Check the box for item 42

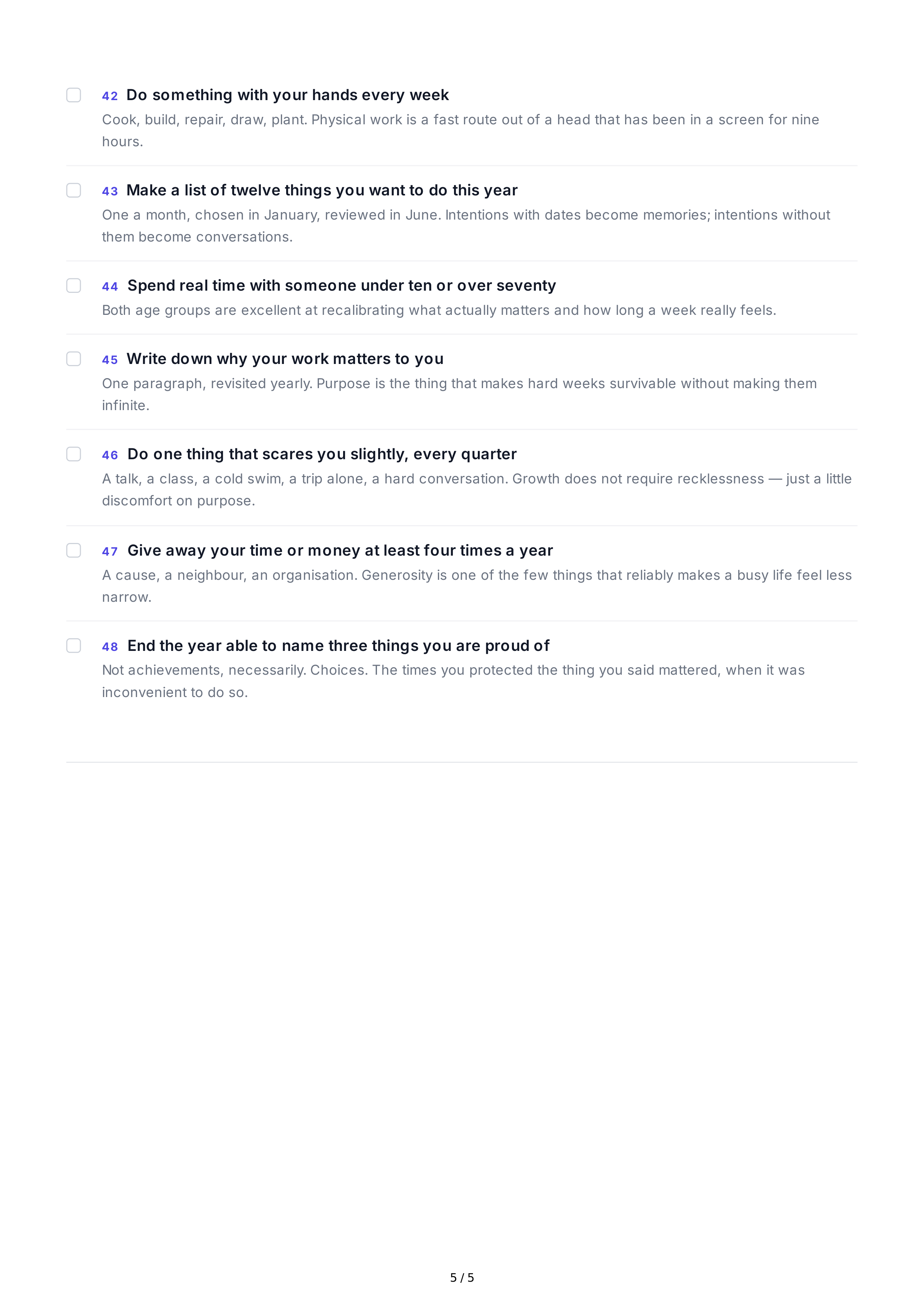[73, 95]
